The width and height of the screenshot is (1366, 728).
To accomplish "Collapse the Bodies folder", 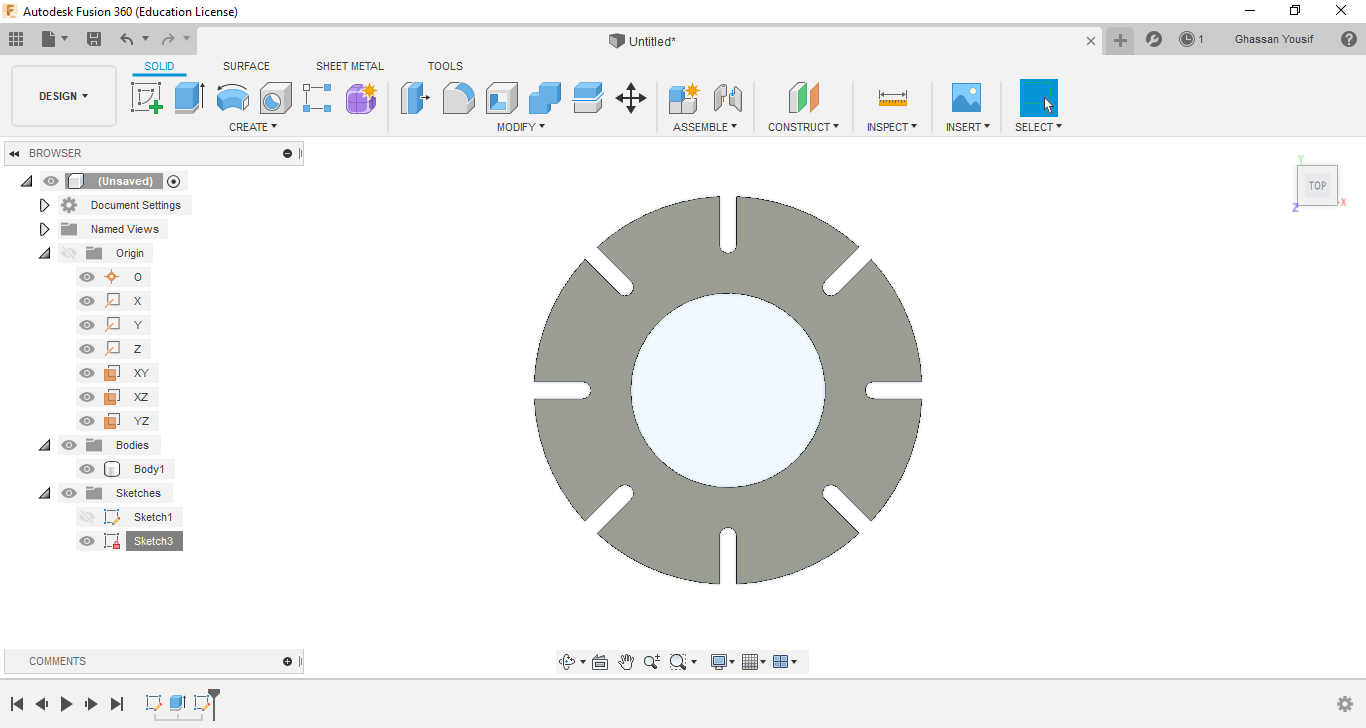I will pos(44,445).
